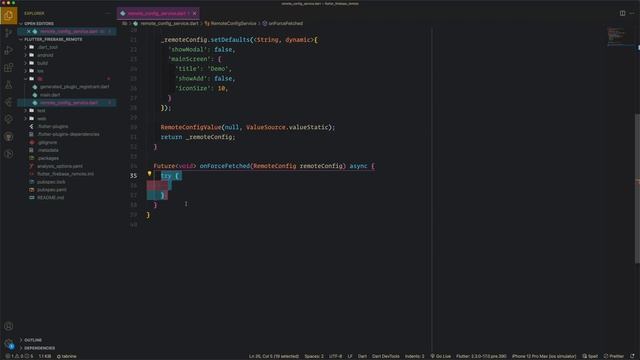
Task: Open the Explorer view in activity bar
Action: [9, 16]
